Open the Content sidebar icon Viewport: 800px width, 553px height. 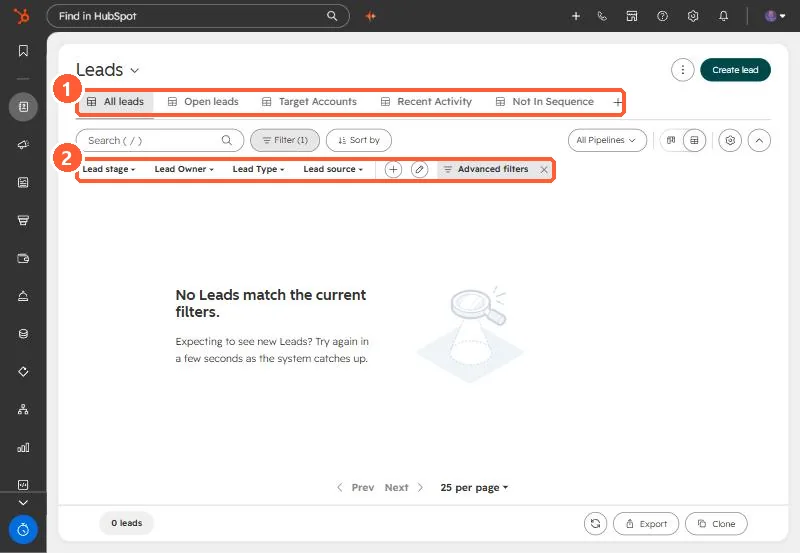23,183
